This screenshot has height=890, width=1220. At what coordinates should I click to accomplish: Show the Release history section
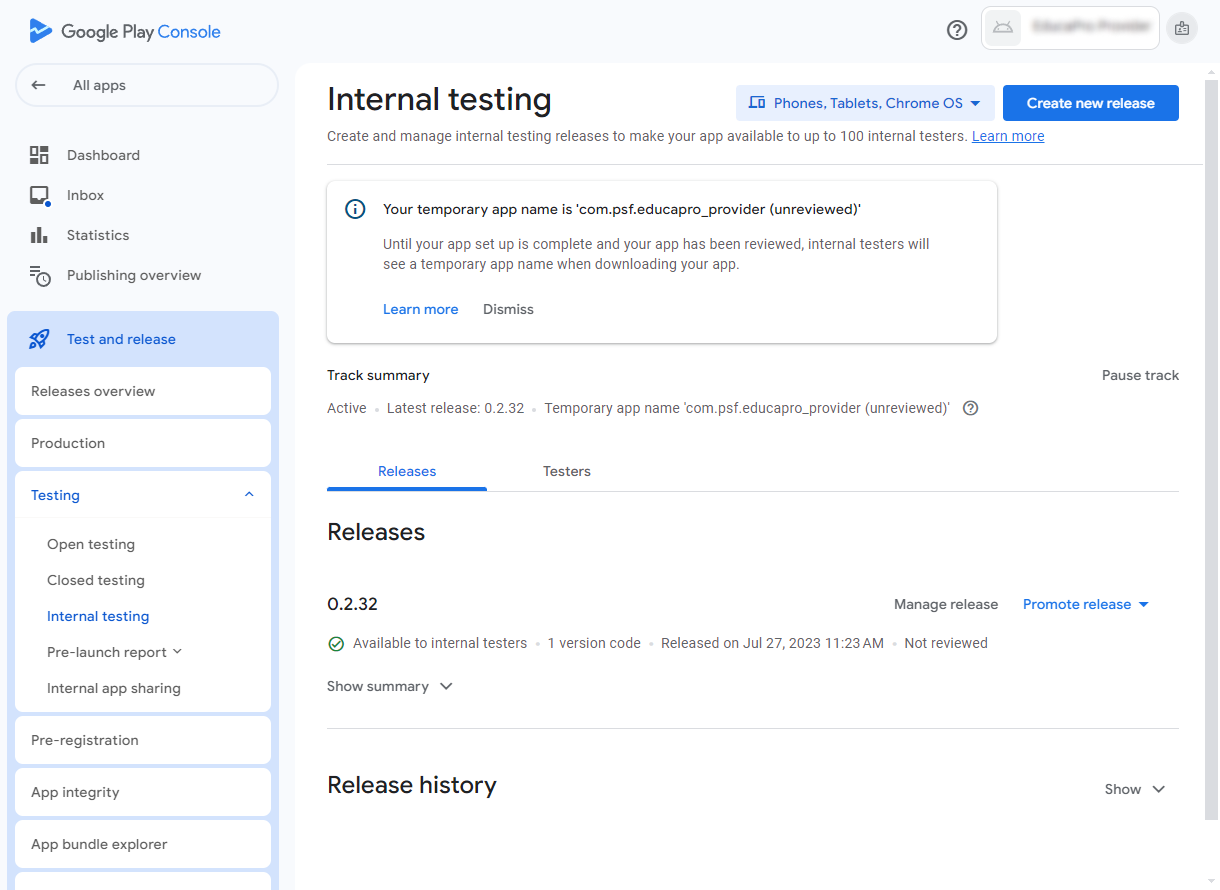pyautogui.click(x=1135, y=789)
